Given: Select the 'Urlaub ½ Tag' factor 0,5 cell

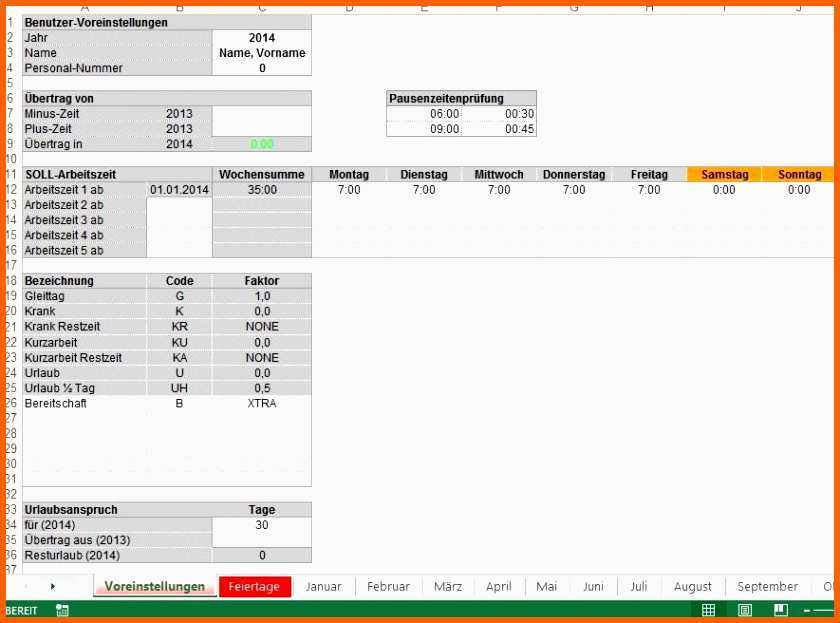Looking at the screenshot, I should [262, 388].
